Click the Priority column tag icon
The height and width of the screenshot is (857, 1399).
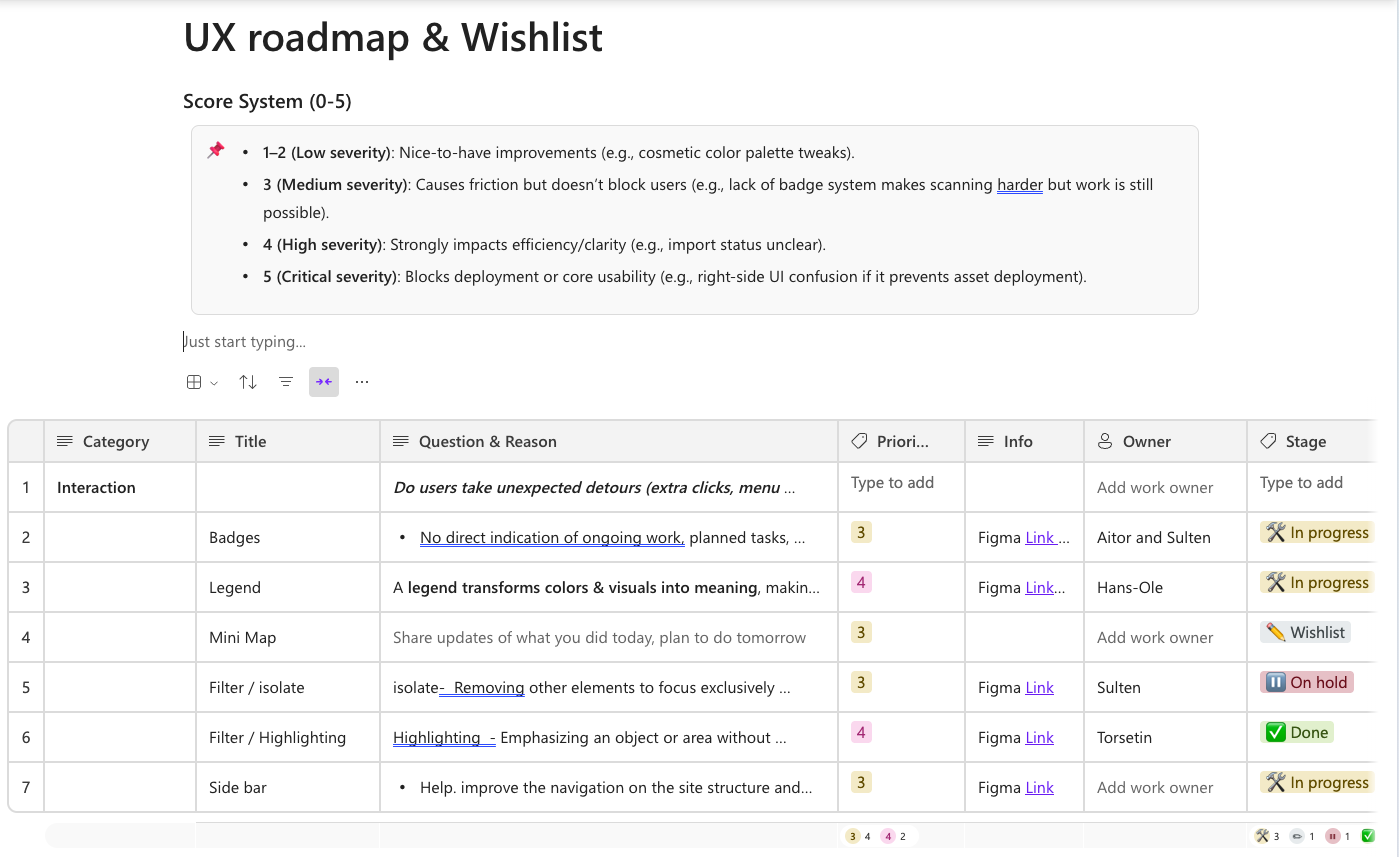(x=859, y=441)
